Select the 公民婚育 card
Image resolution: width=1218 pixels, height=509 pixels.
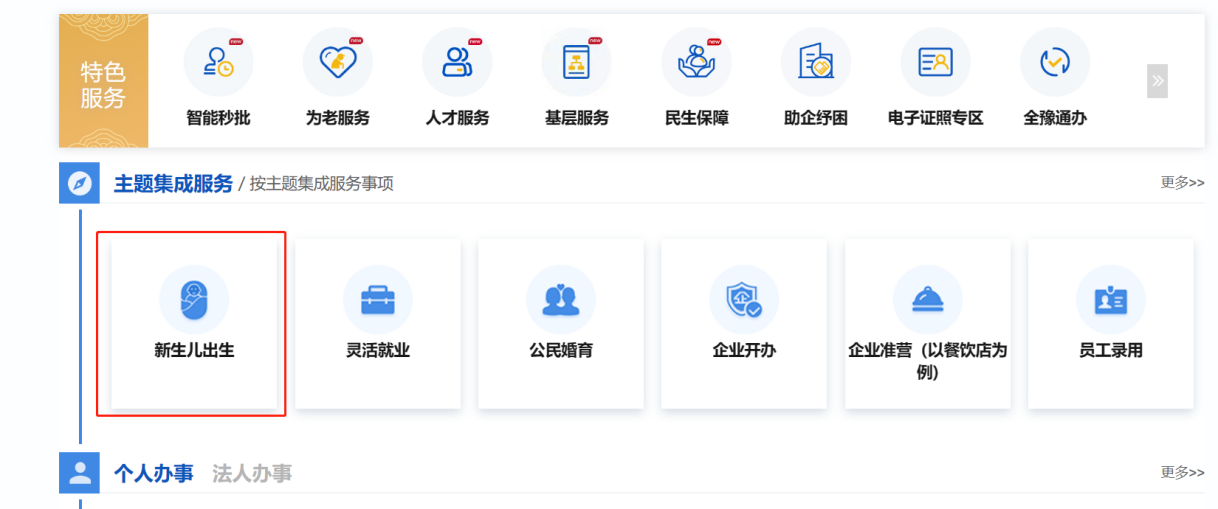560,322
